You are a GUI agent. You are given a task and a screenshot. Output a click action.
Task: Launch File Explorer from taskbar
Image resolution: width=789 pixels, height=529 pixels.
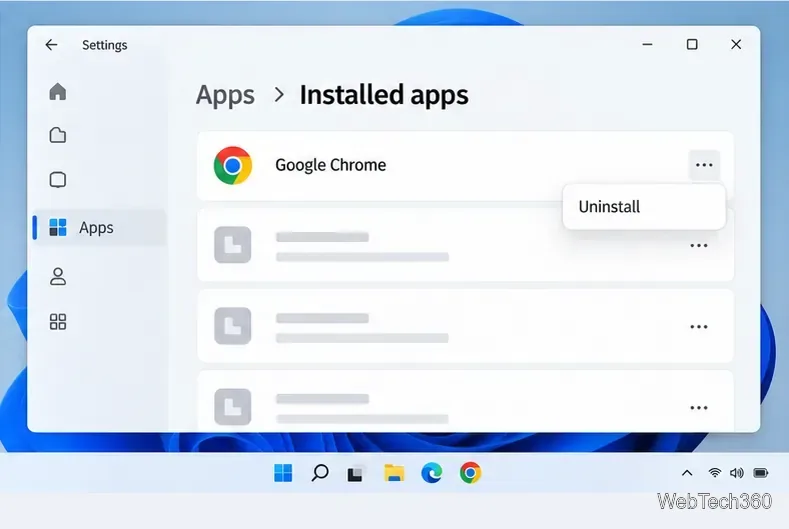click(394, 473)
